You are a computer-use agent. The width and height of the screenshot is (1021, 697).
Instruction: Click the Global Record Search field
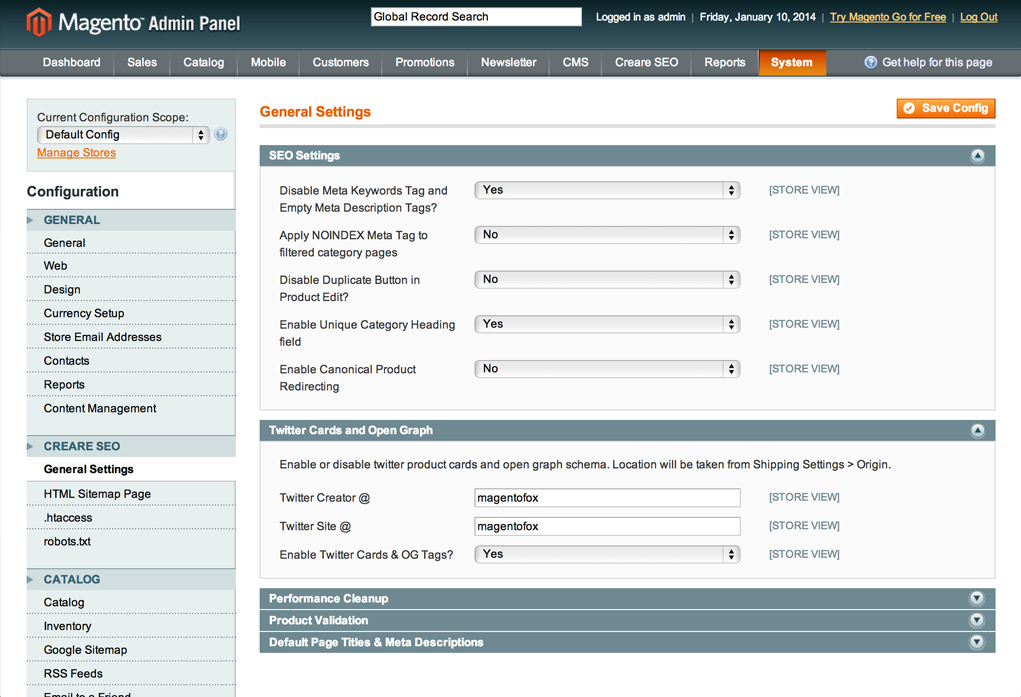476,17
